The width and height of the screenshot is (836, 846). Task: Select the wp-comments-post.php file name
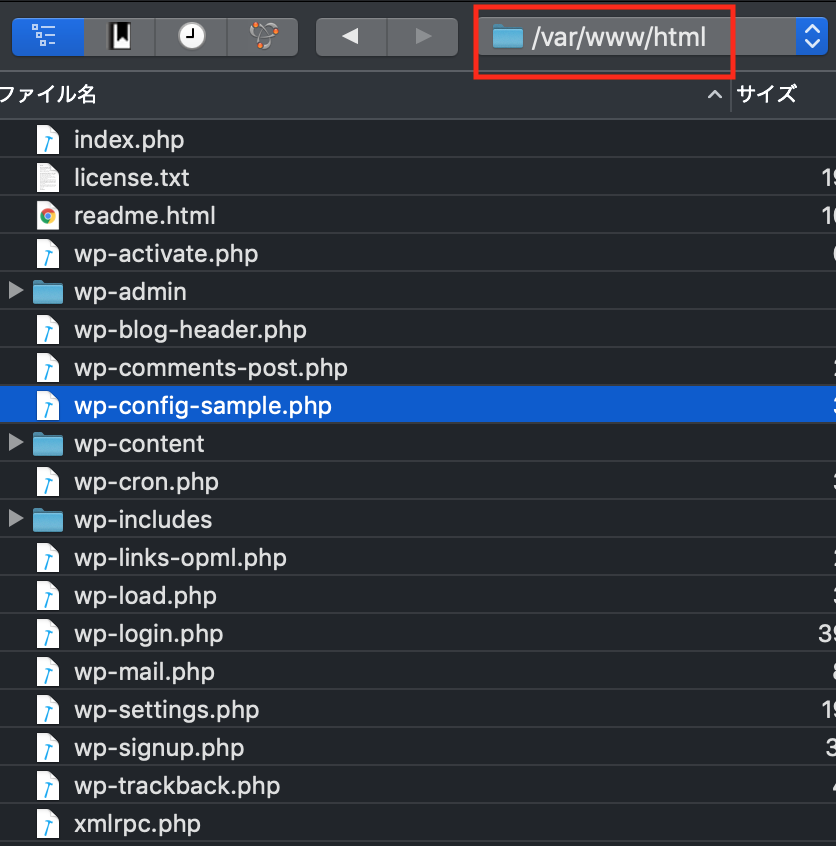[x=211, y=368]
